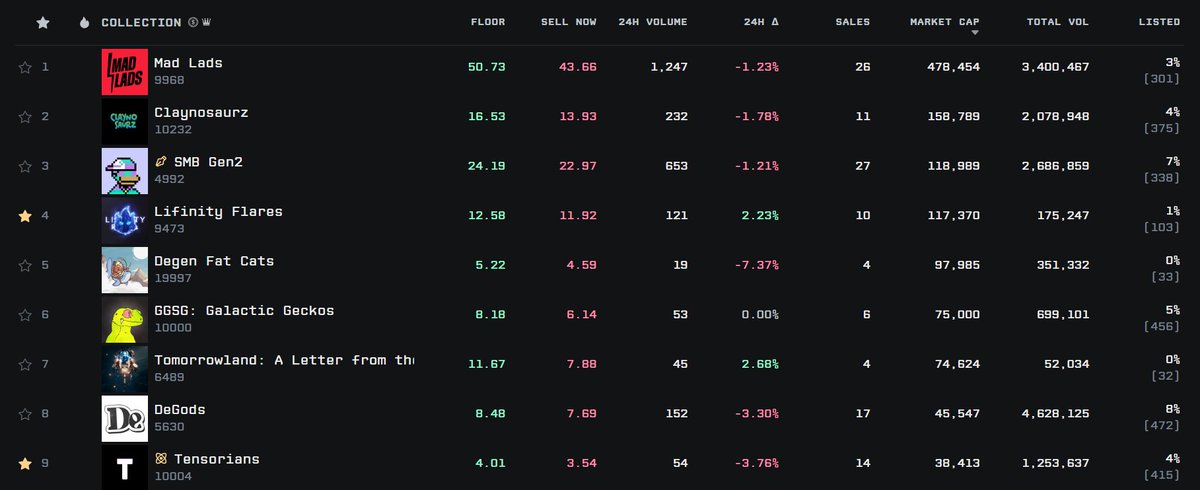1200x490 pixels.
Task: Sort by the SELL NOW column header
Action: click(x=569, y=22)
